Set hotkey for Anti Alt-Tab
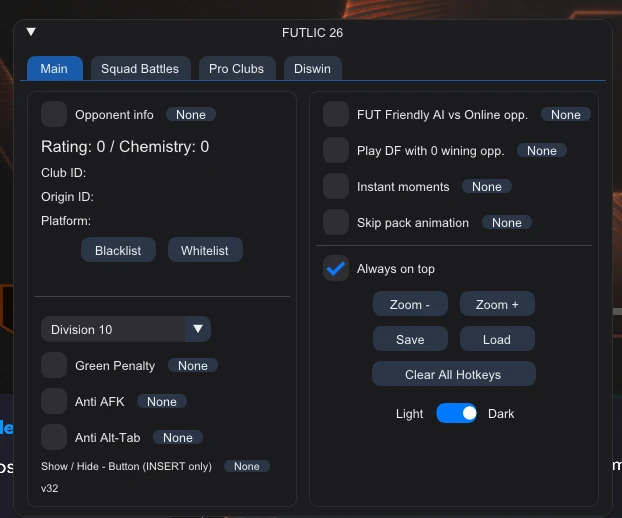Image resolution: width=622 pixels, height=518 pixels. tap(178, 437)
